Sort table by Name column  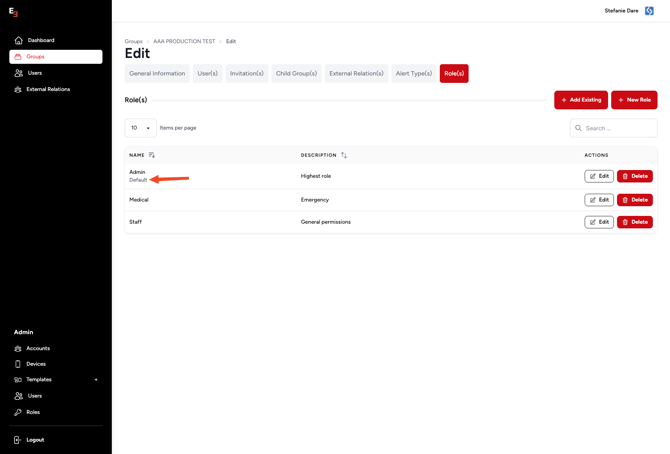click(152, 155)
